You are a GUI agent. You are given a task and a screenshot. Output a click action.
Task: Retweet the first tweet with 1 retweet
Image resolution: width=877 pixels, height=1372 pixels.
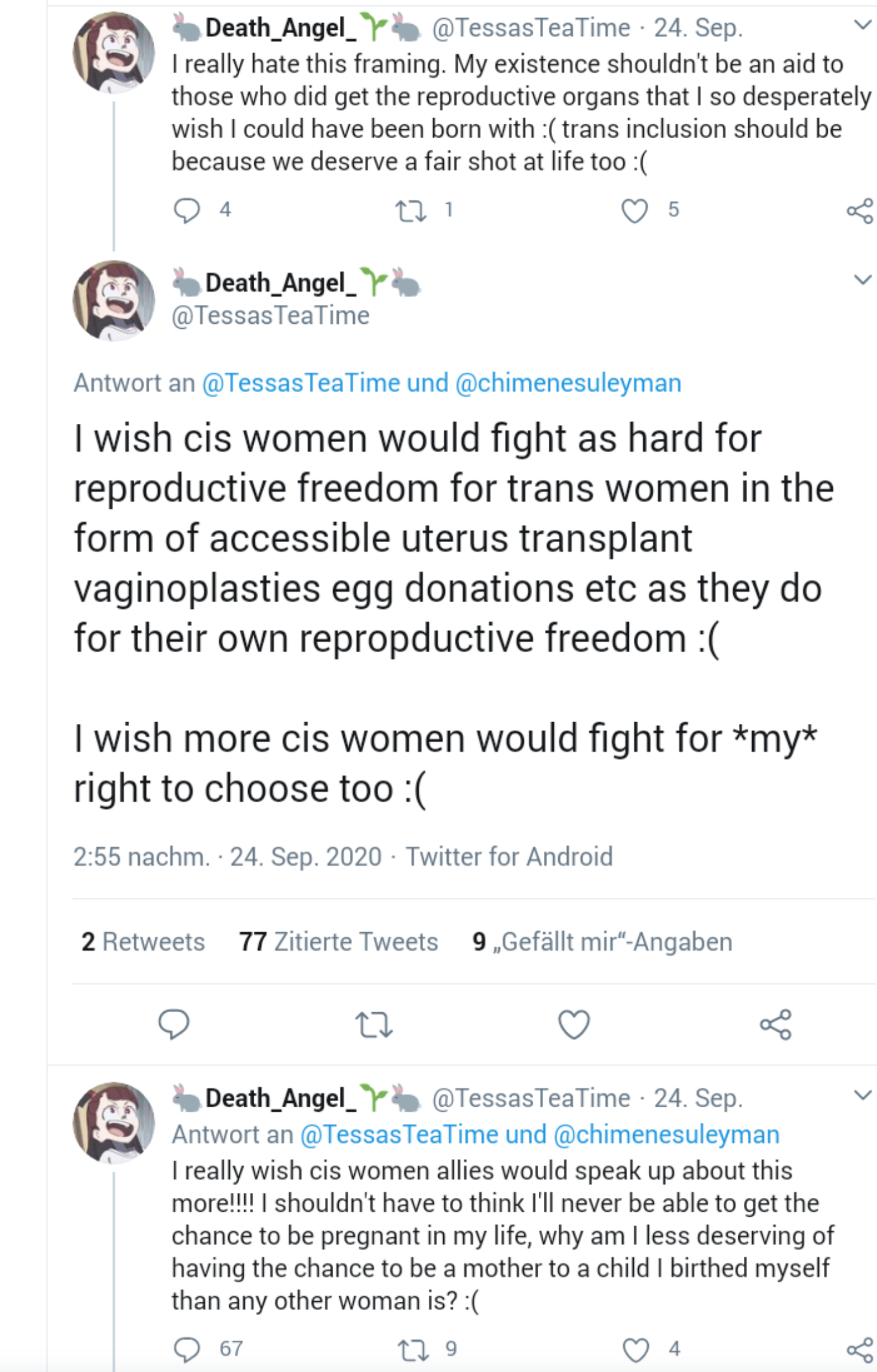pos(411,210)
